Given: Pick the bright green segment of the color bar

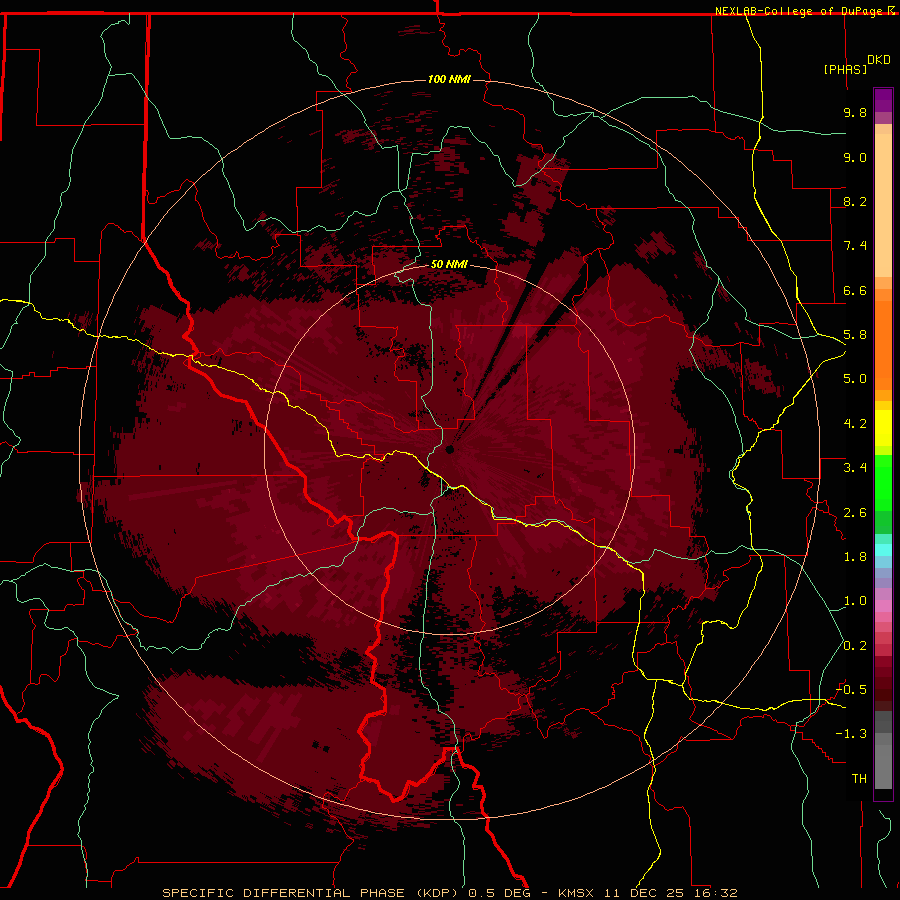Looking at the screenshot, I should [883, 482].
